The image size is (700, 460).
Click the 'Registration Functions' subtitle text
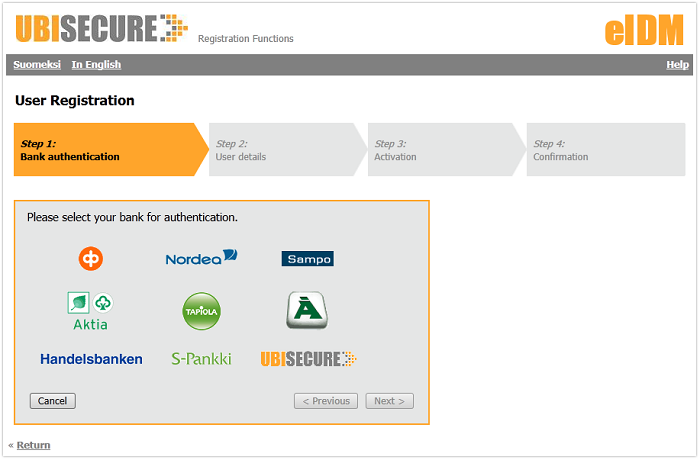(246, 39)
